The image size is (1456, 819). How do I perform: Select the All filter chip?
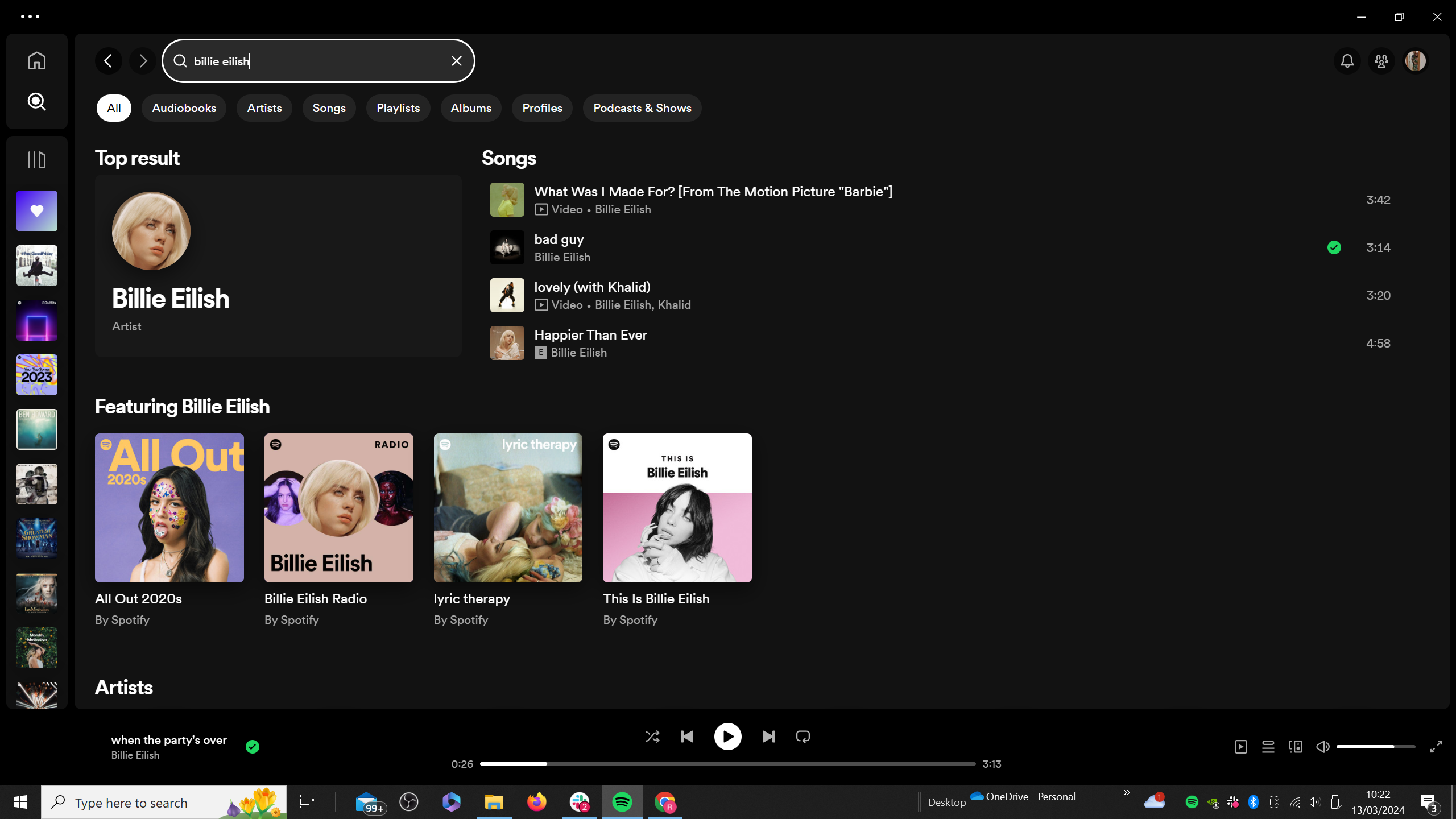114,108
